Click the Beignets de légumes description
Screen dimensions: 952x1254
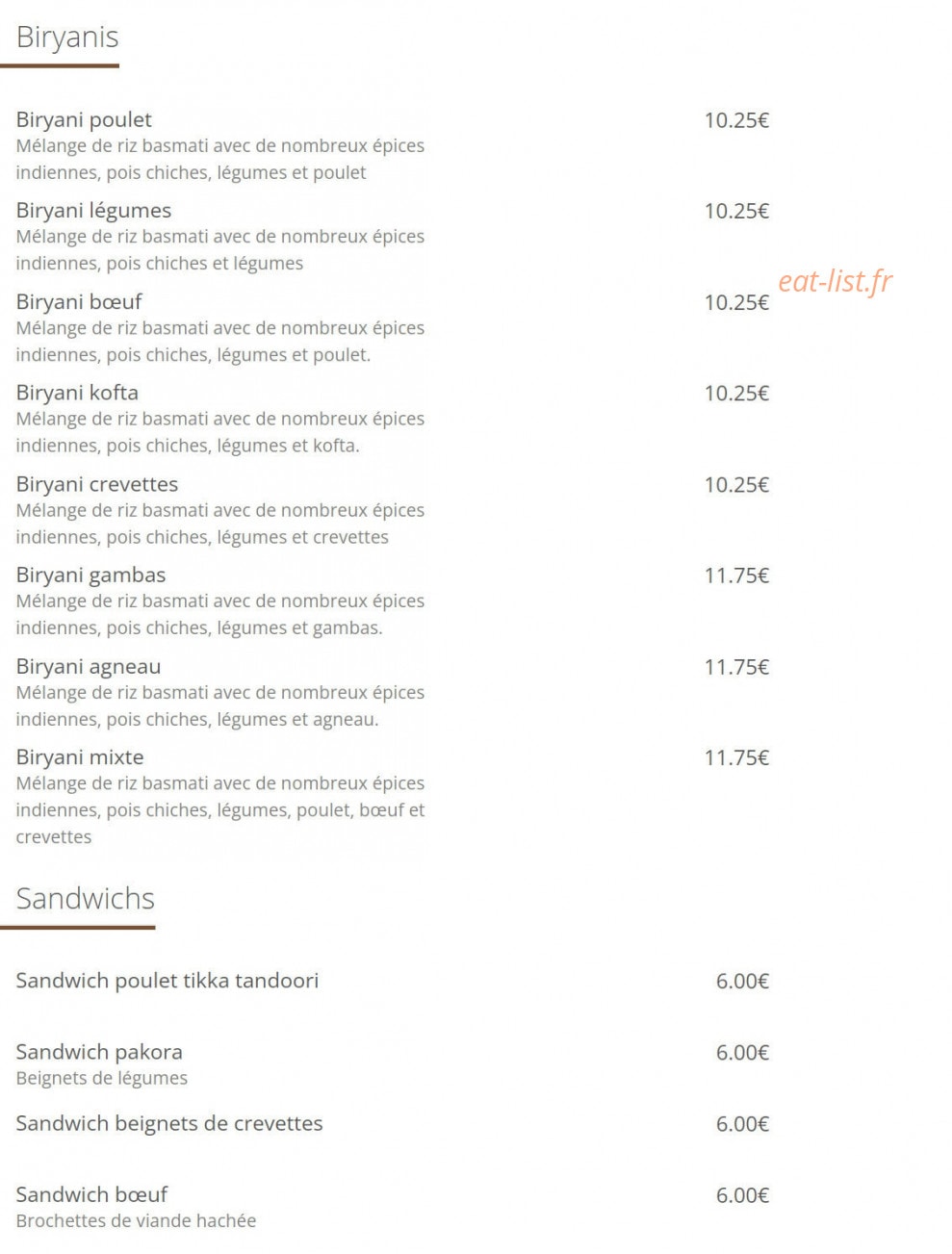tap(102, 1079)
